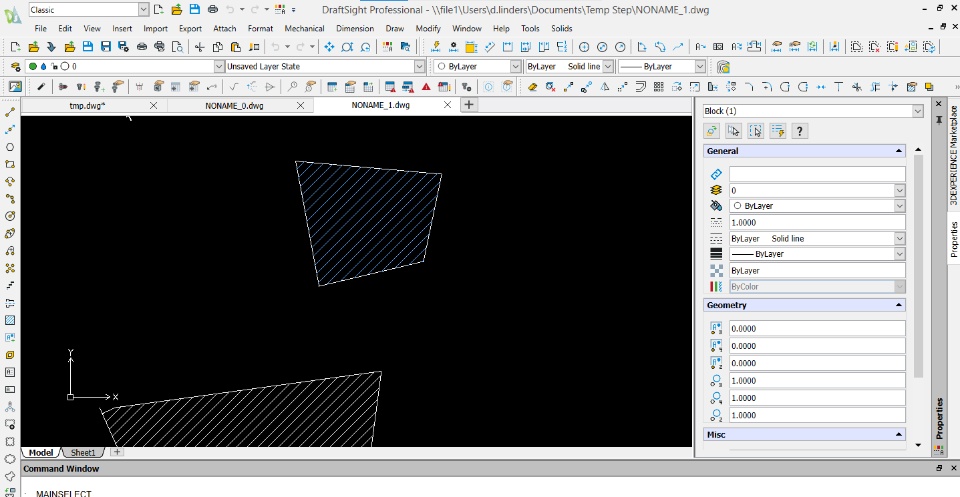
Task: Switch to the NONAME_0.dwg tab
Action: [x=234, y=105]
